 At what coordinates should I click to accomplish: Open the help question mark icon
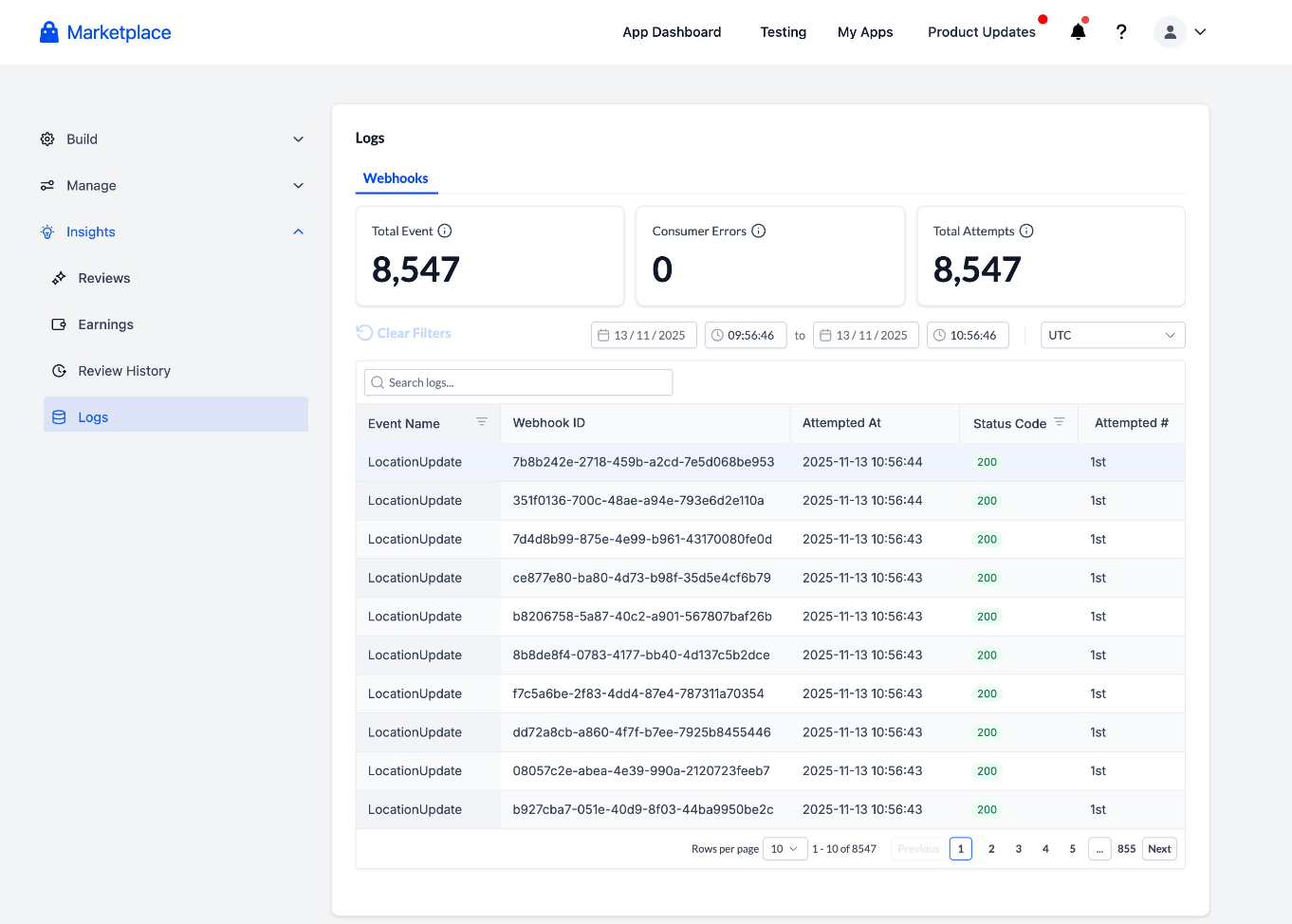(x=1121, y=32)
